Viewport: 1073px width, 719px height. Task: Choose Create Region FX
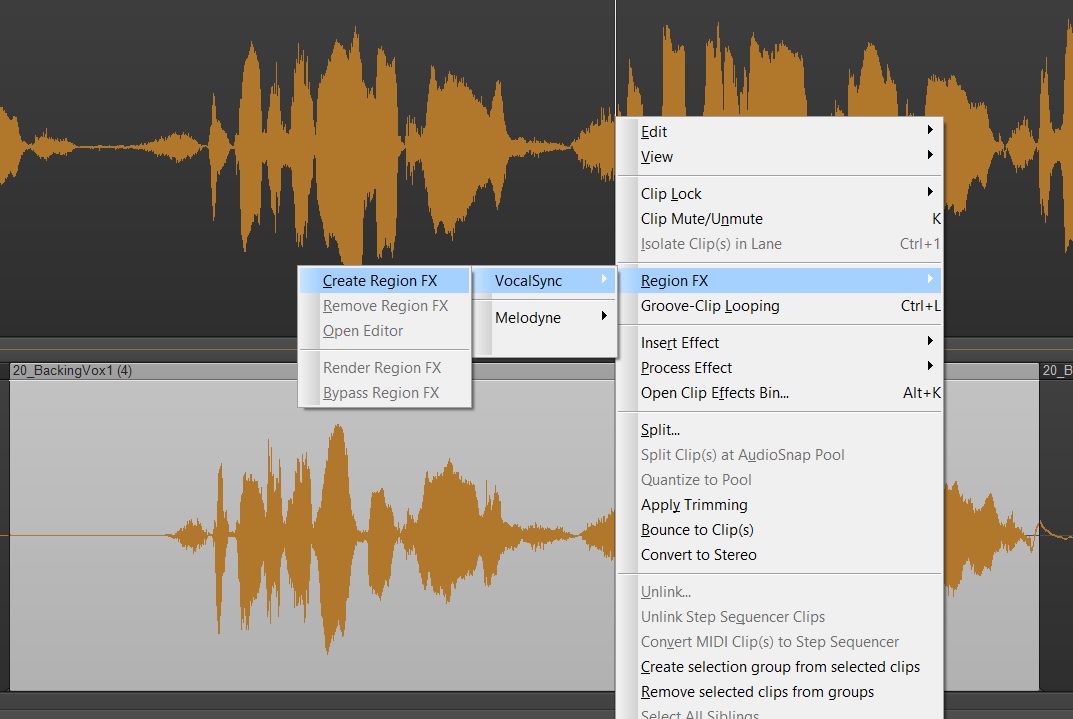point(385,280)
